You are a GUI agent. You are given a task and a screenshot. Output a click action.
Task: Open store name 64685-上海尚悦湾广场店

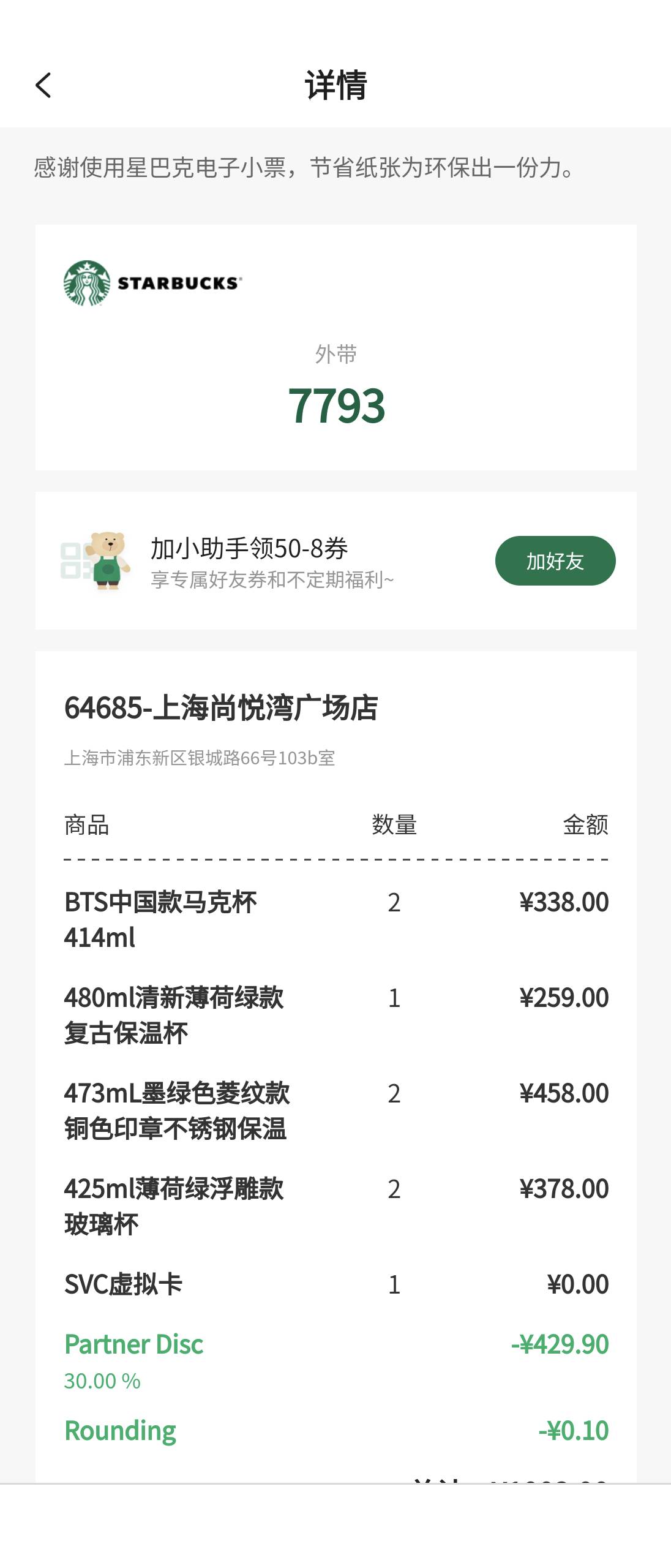pyautogui.click(x=221, y=708)
